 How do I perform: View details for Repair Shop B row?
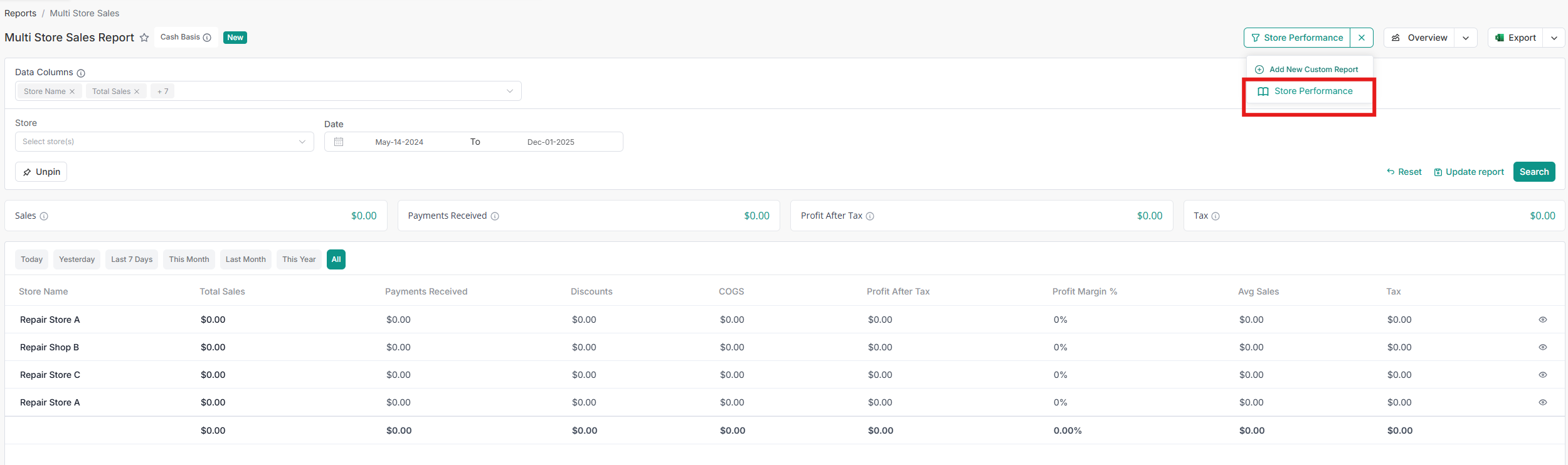[1543, 347]
